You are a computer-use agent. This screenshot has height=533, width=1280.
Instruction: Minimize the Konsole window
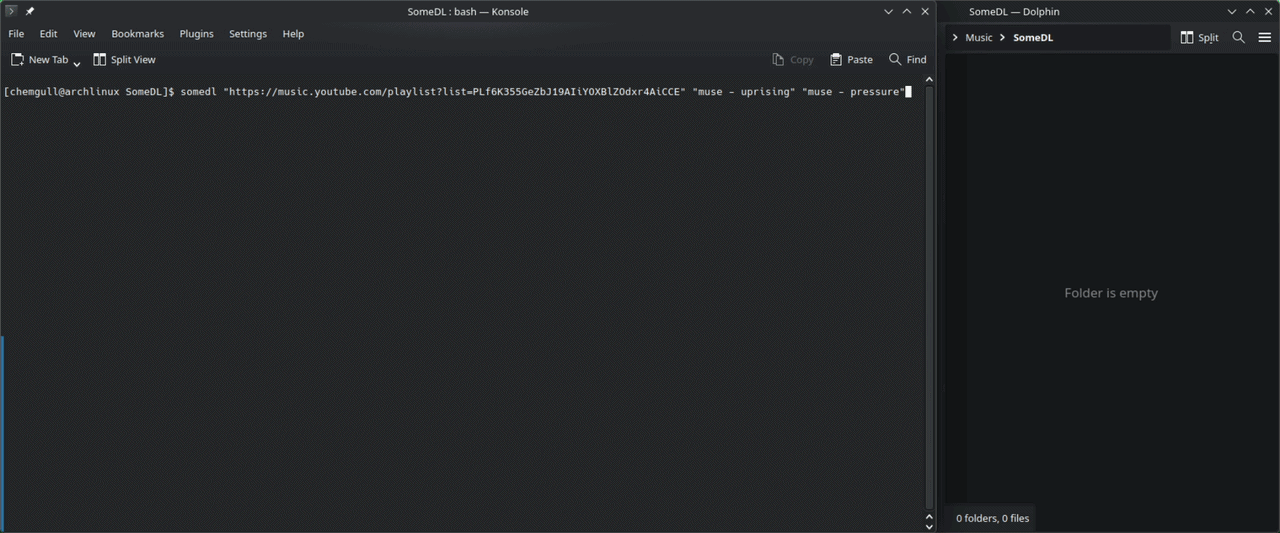click(x=888, y=11)
